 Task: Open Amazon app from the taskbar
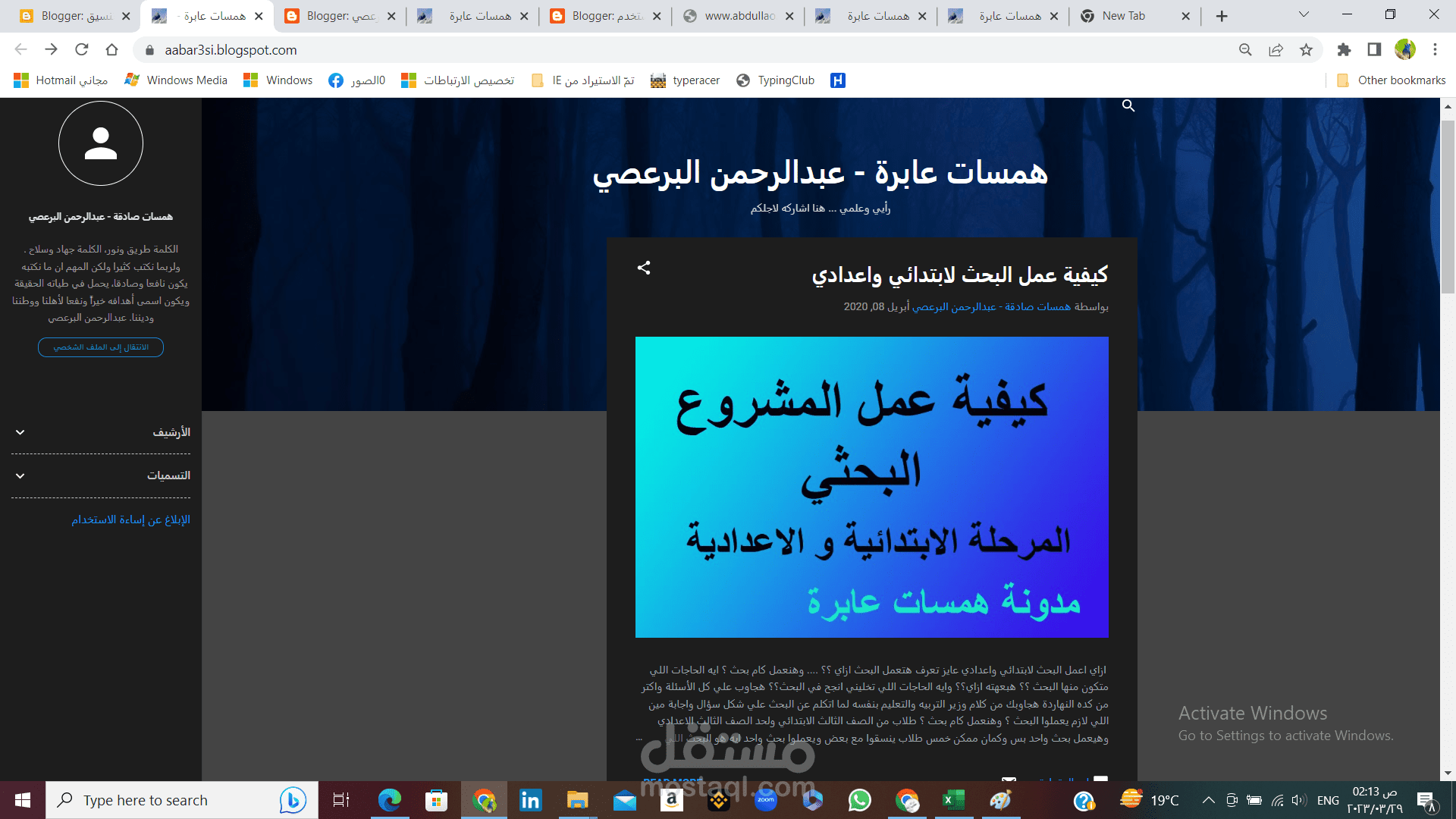tap(672, 800)
